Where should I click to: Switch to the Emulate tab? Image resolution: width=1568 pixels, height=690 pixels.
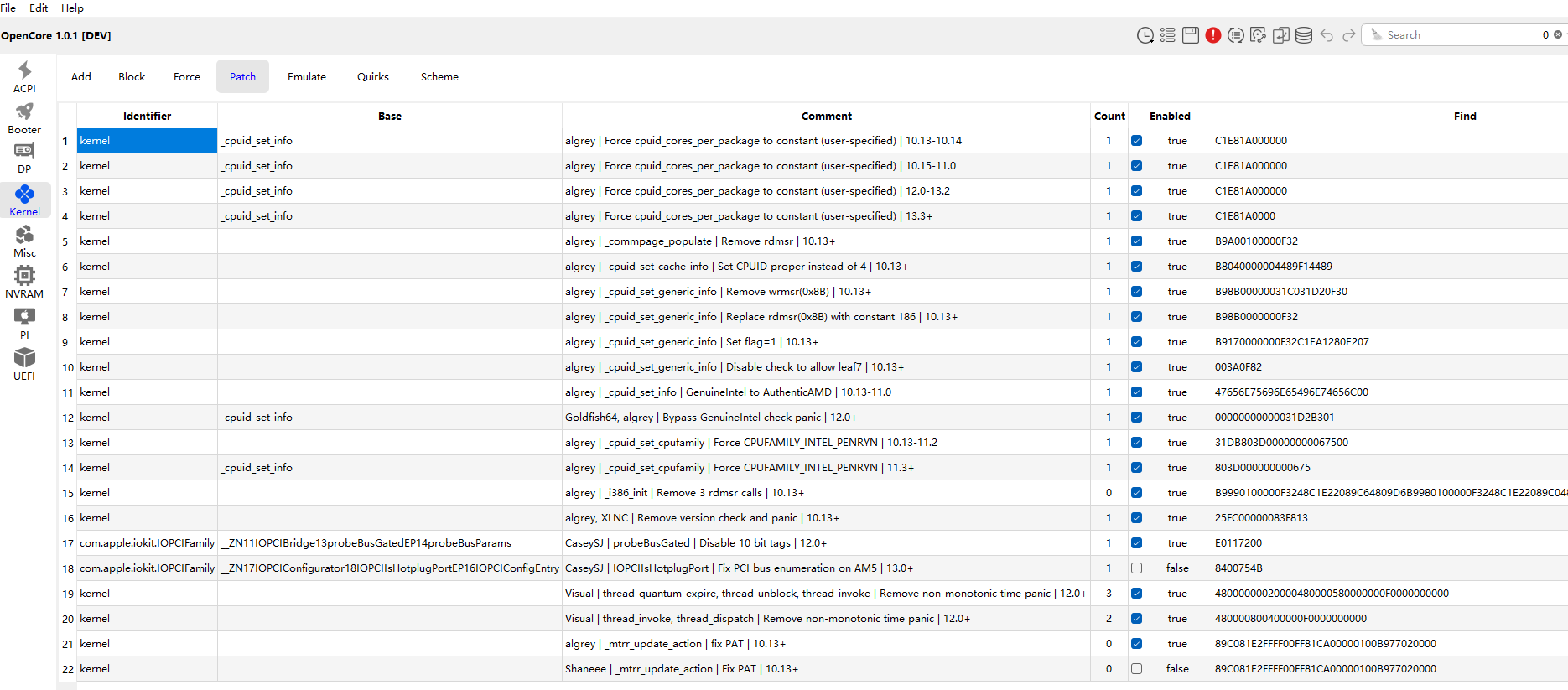coord(306,77)
